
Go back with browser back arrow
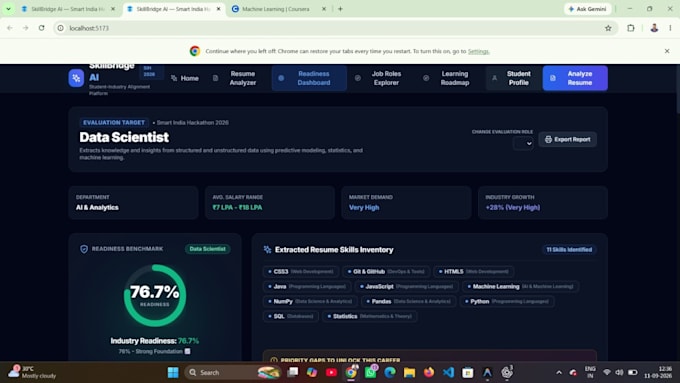[x=10, y=28]
